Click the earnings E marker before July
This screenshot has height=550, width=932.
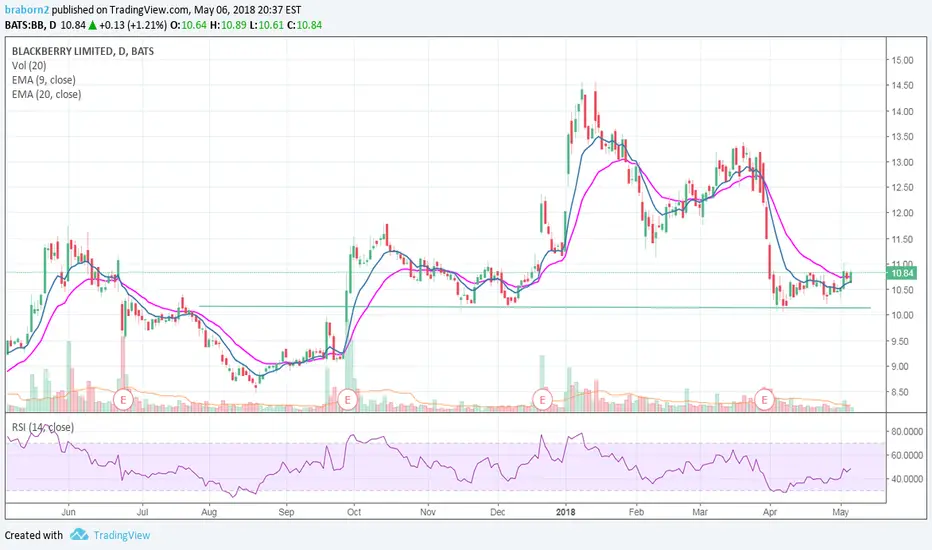(123, 399)
